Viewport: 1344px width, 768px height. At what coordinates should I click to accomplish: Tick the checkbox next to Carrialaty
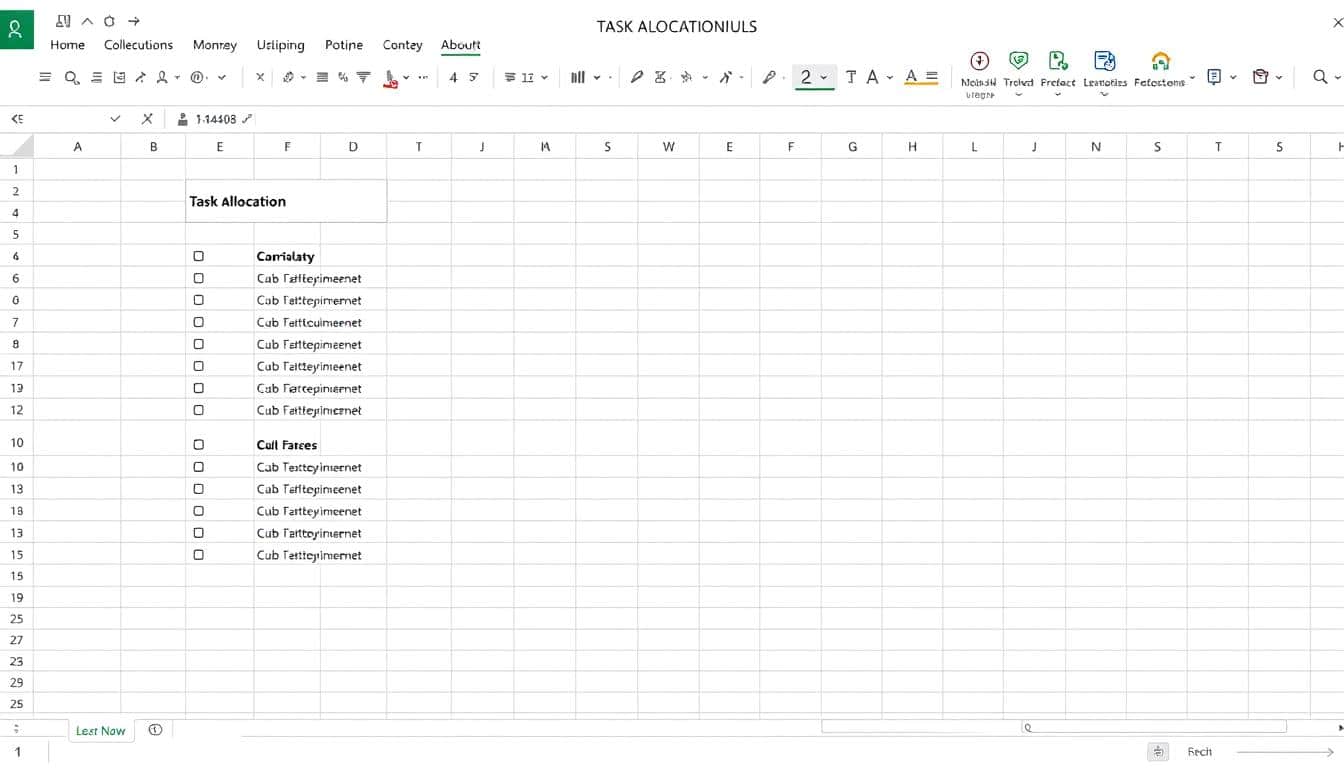click(198, 257)
